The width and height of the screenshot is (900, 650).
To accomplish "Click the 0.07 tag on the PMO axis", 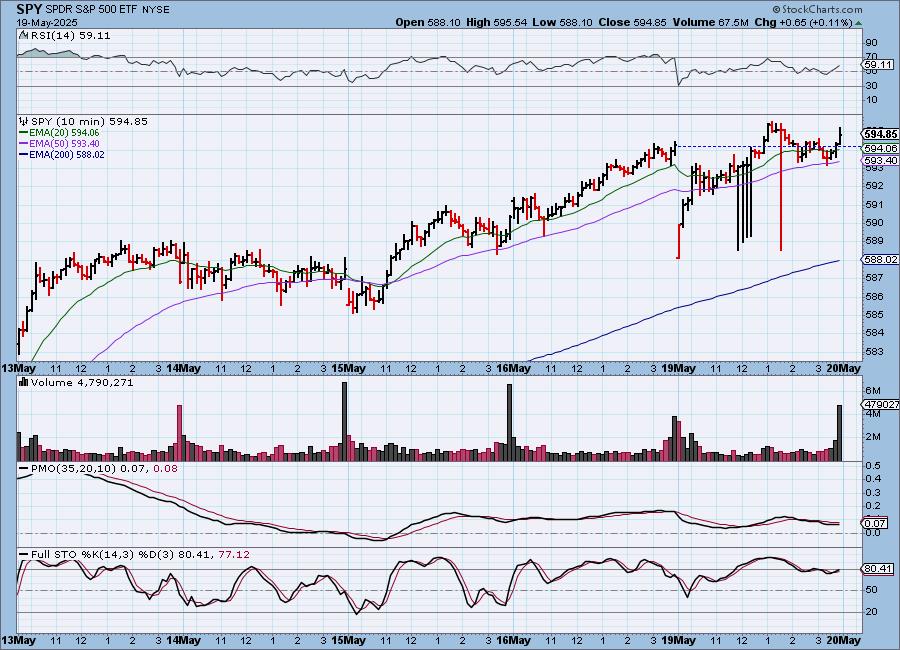I will point(876,523).
